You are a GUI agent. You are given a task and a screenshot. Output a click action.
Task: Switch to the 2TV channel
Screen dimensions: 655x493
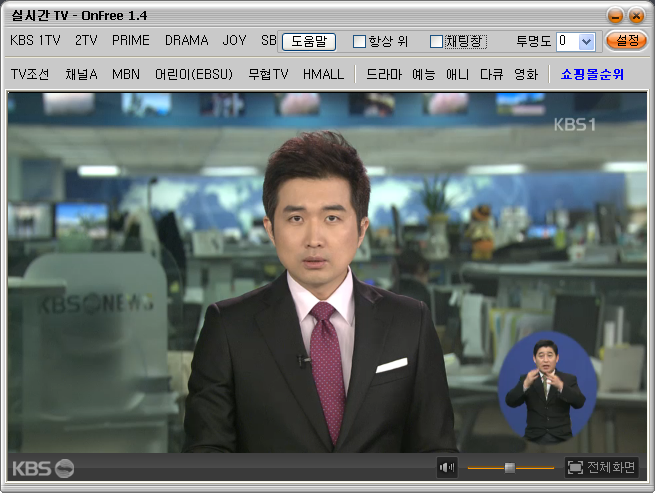86,41
